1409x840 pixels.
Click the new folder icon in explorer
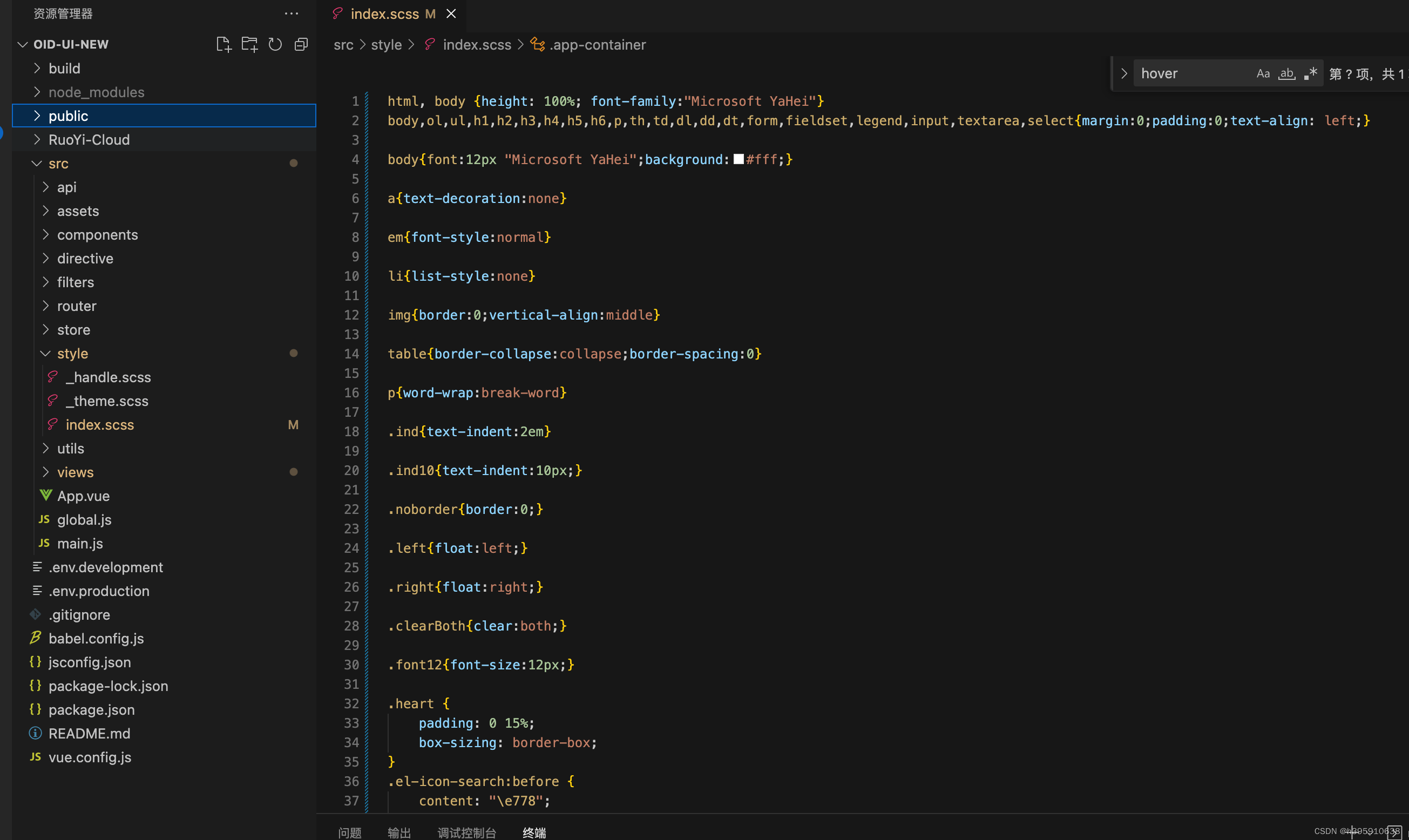point(248,43)
